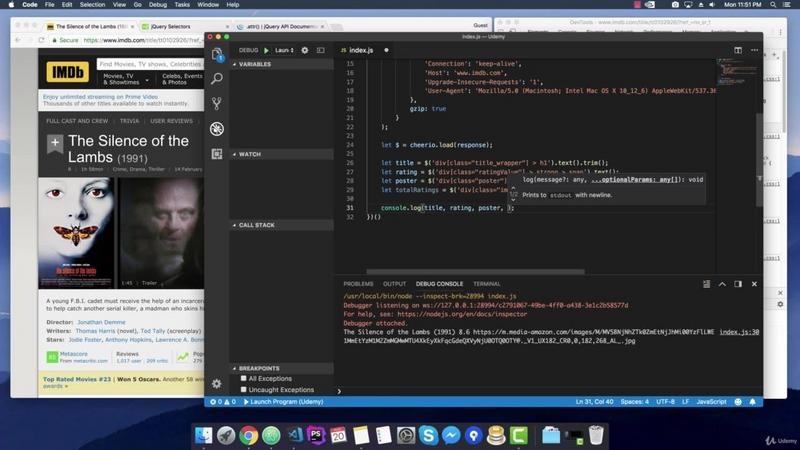Move panel position icon

coord(738,284)
